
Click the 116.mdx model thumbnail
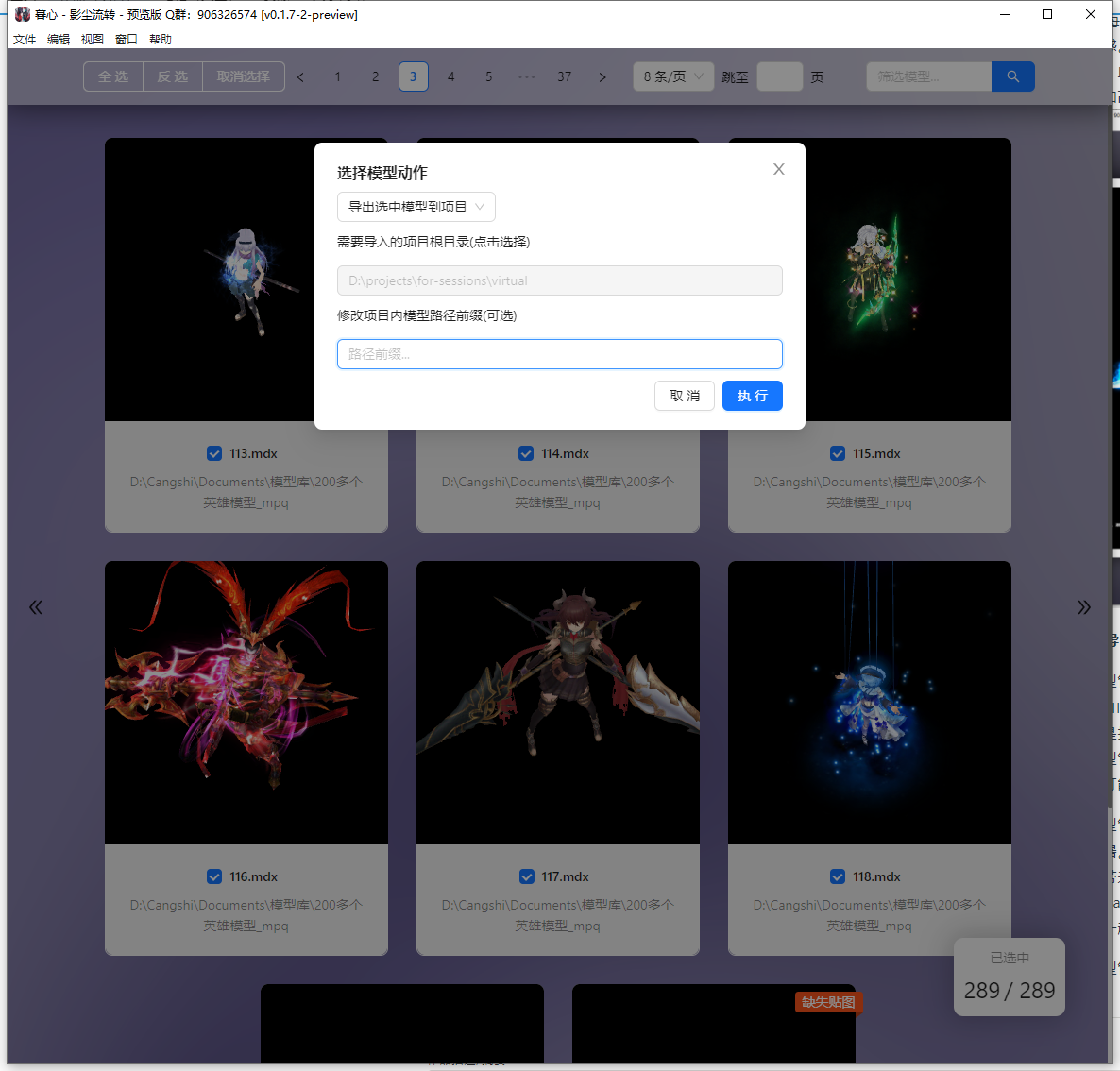click(x=246, y=703)
